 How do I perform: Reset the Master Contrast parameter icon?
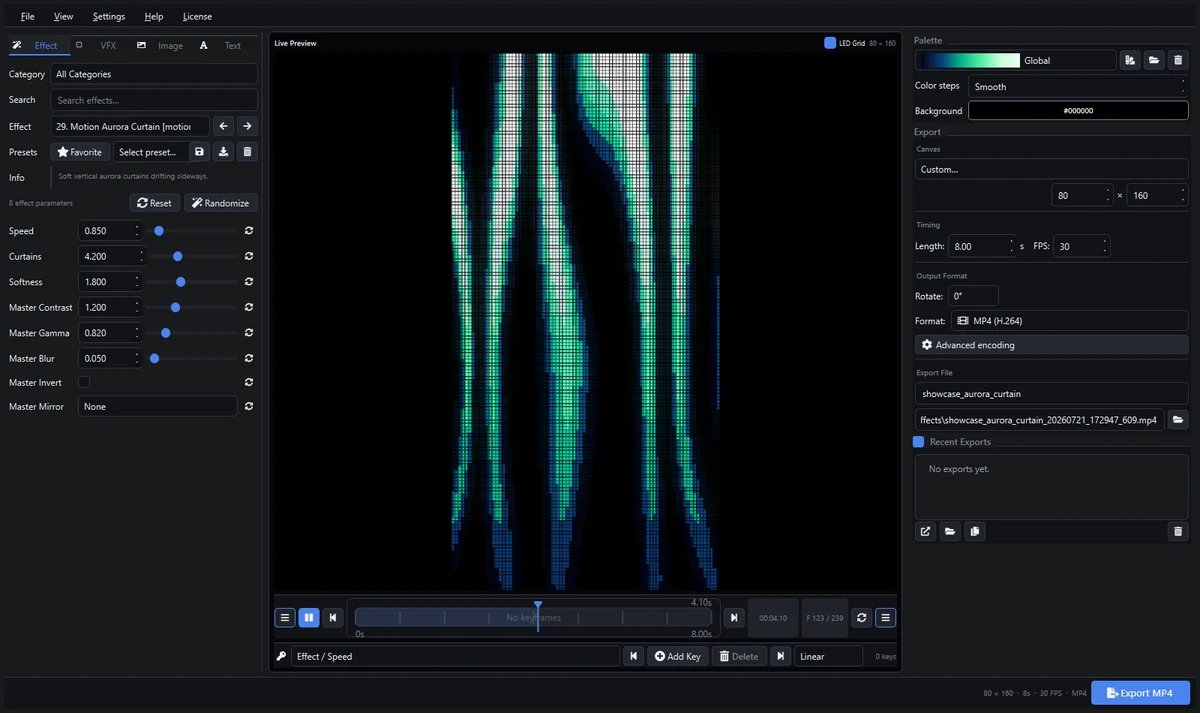(x=248, y=307)
